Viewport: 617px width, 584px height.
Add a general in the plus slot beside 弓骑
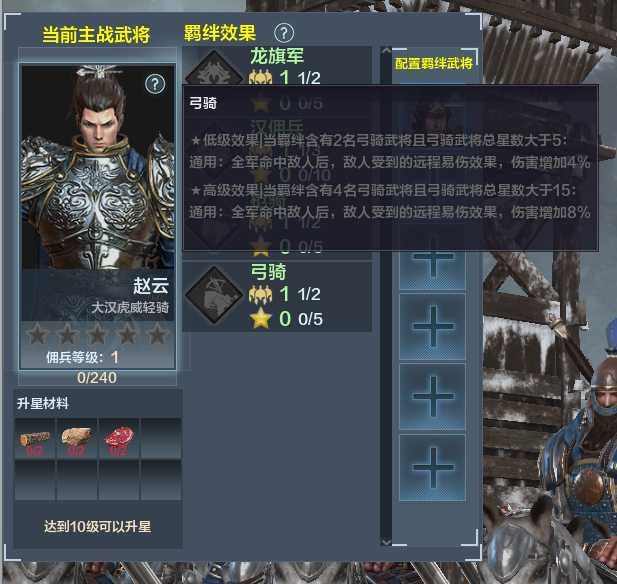coord(432,326)
